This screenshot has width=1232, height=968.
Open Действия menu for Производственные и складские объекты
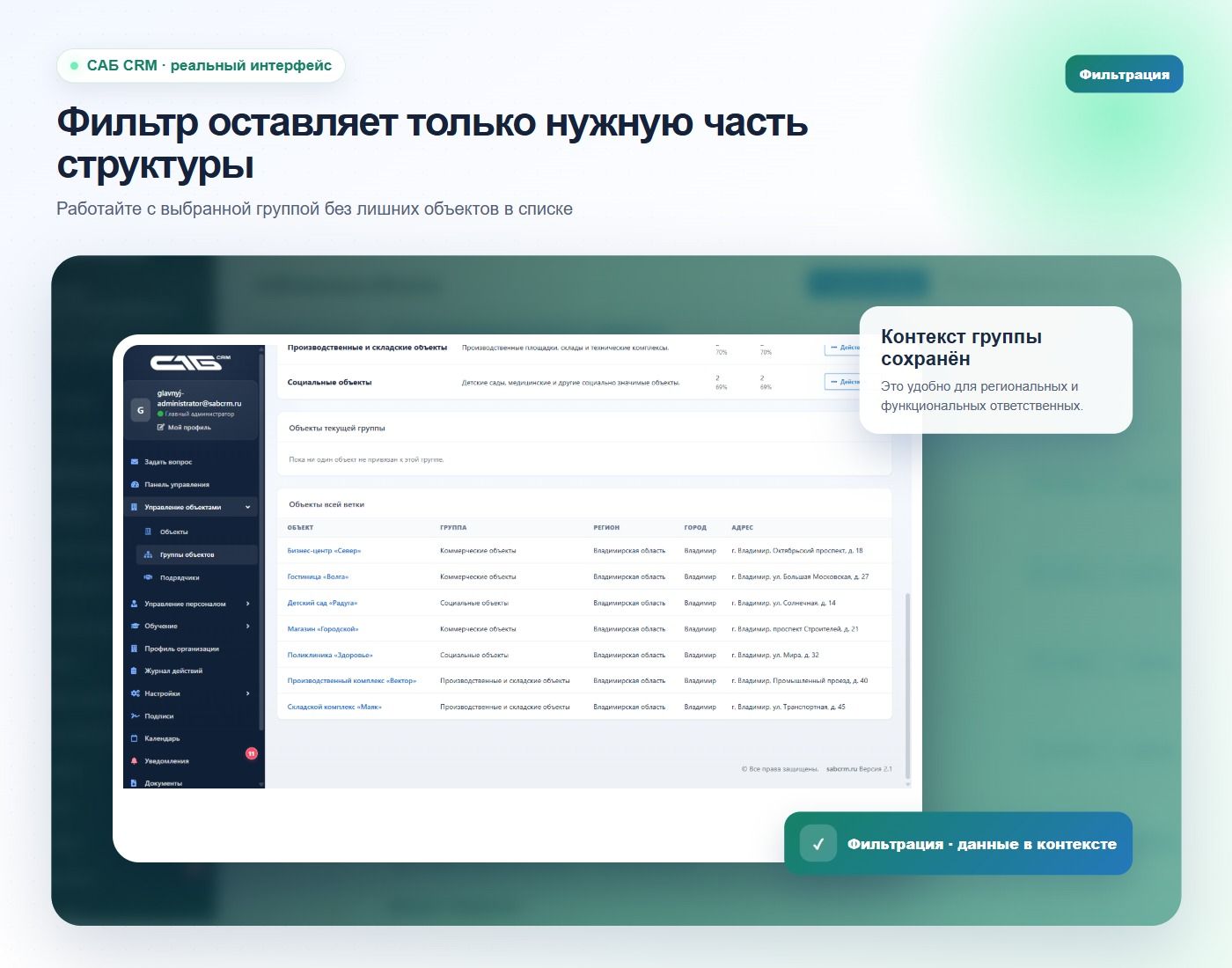pos(843,348)
